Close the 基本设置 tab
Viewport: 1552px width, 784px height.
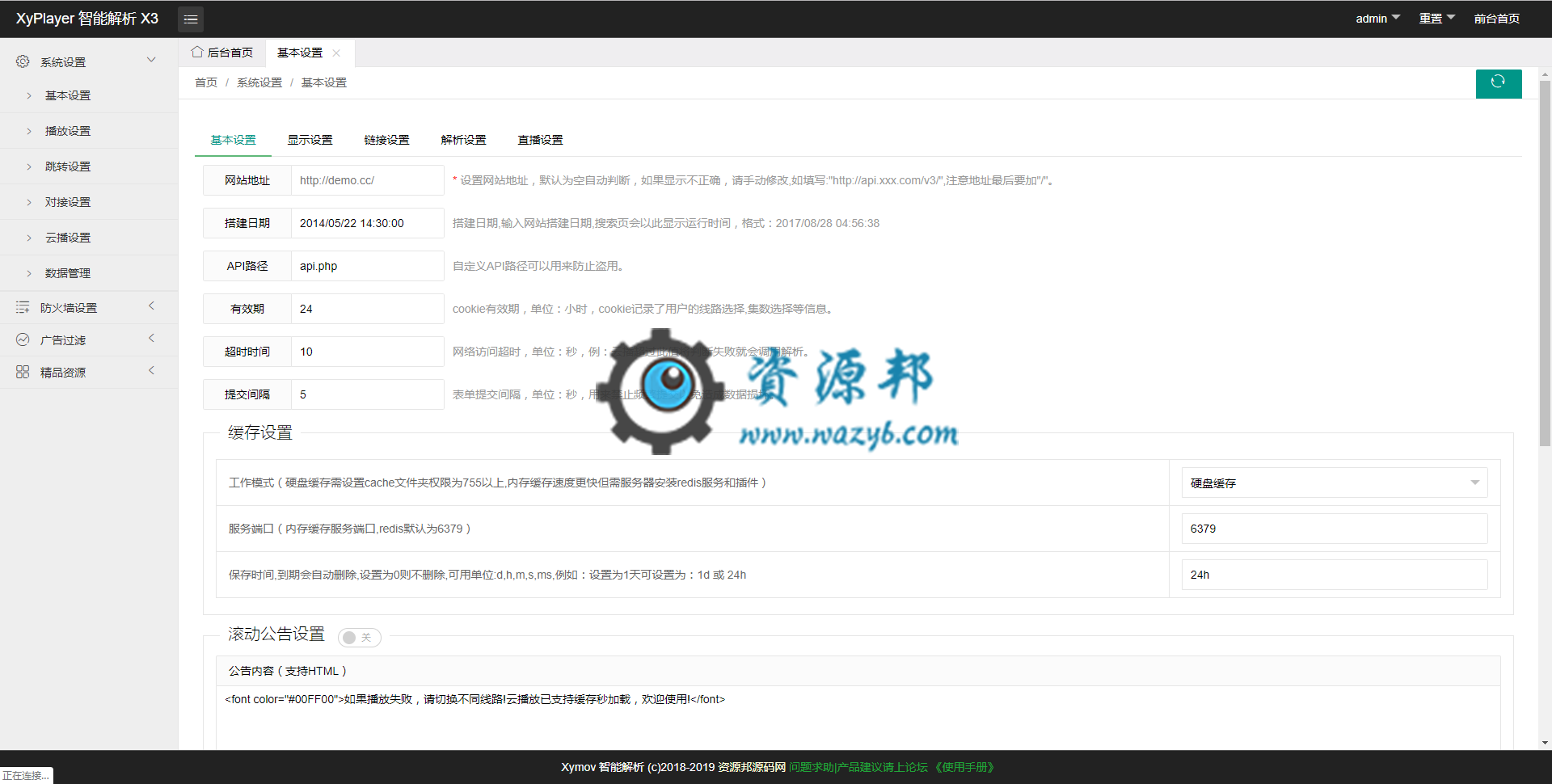[336, 53]
